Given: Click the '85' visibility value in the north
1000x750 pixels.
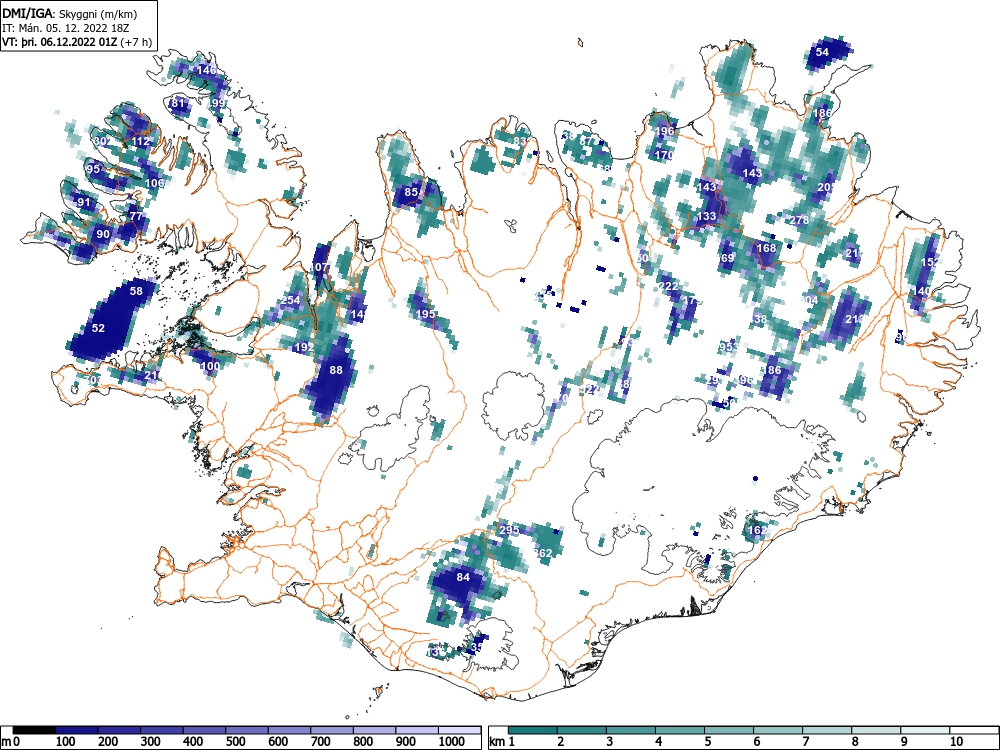Looking at the screenshot, I should [411, 192].
